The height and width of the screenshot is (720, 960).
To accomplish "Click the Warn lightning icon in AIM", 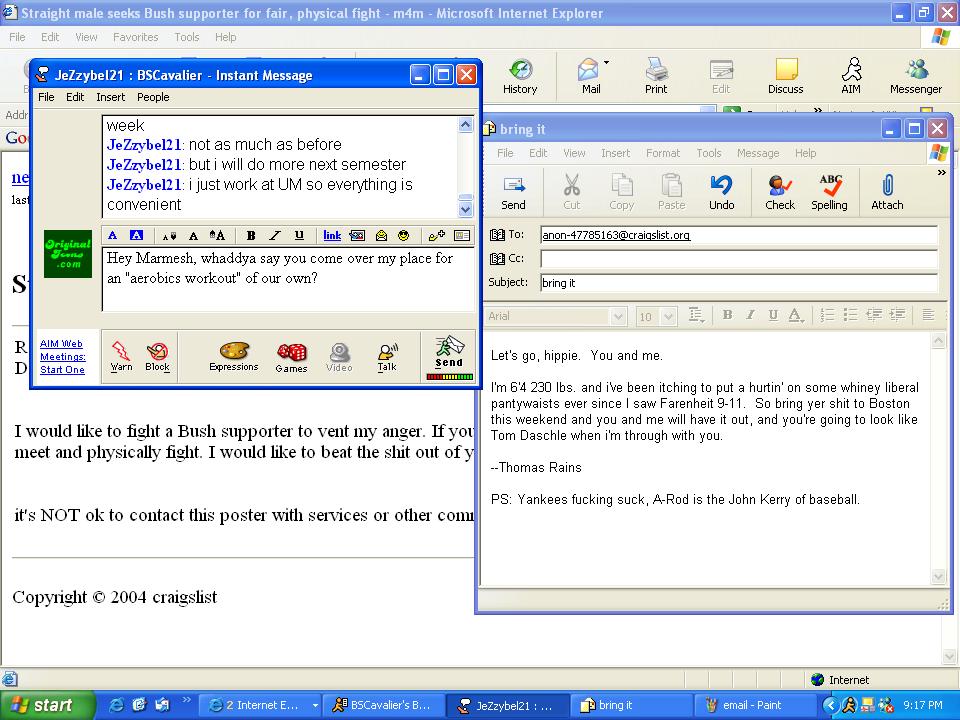I will tap(121, 356).
